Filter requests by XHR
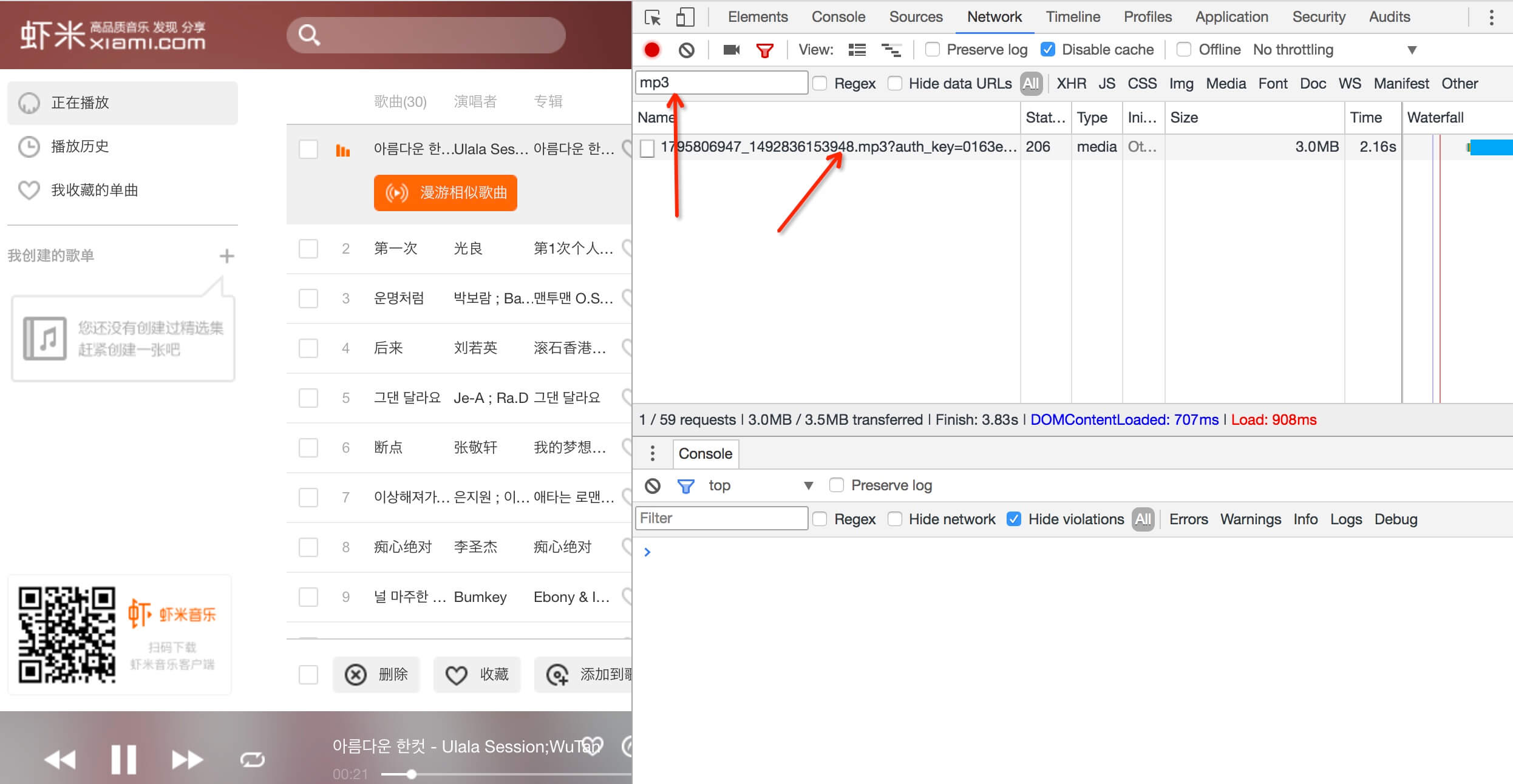This screenshot has height=784, width=1513. (1071, 84)
